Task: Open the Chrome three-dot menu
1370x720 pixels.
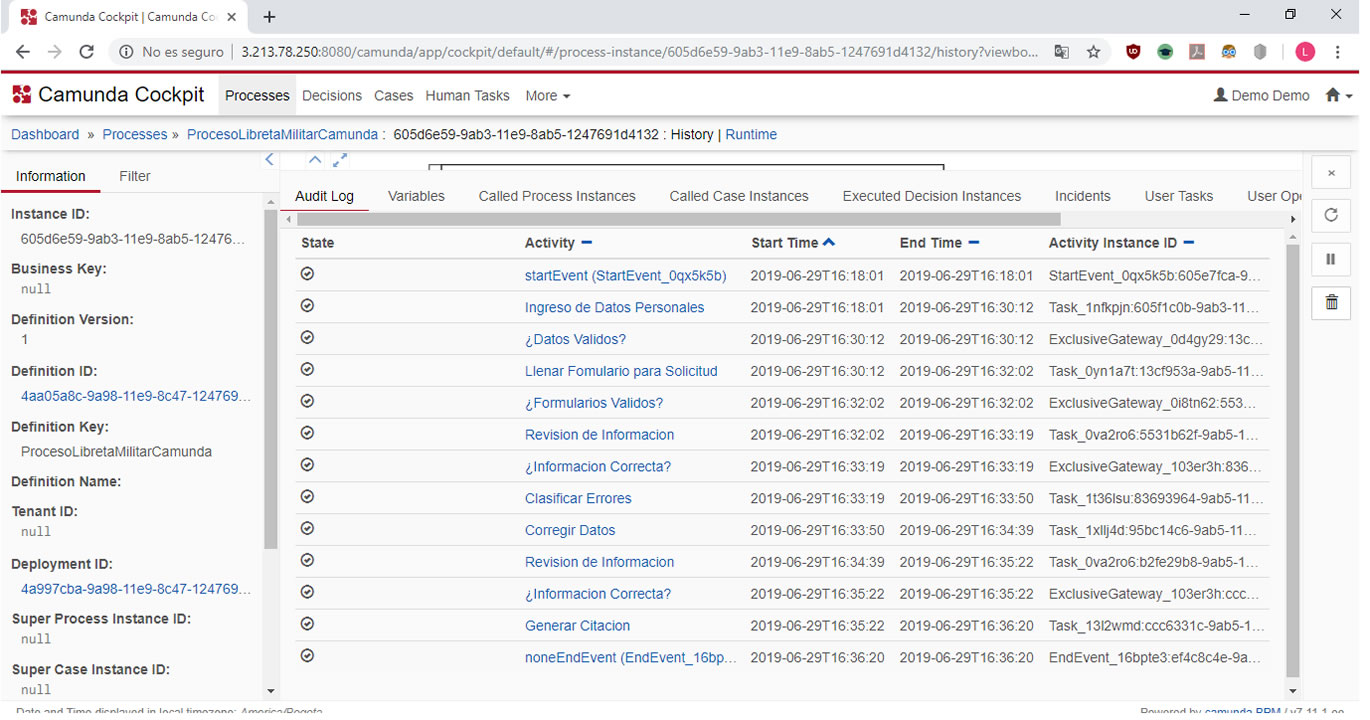Action: (x=1338, y=52)
